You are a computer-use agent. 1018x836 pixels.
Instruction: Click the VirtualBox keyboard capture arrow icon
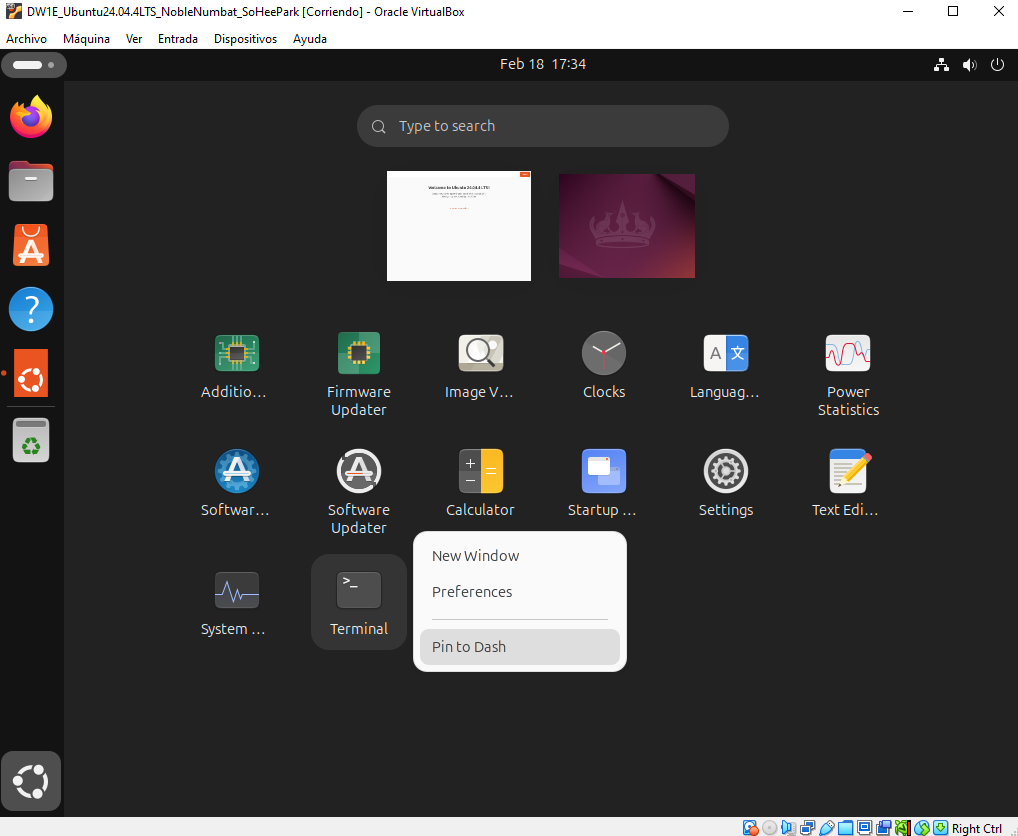click(940, 828)
